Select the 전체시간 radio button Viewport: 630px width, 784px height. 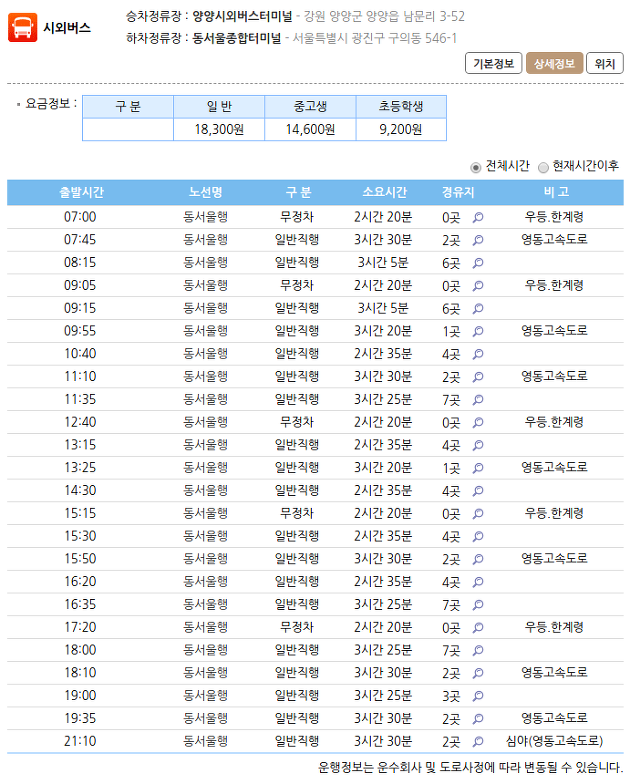(x=476, y=168)
